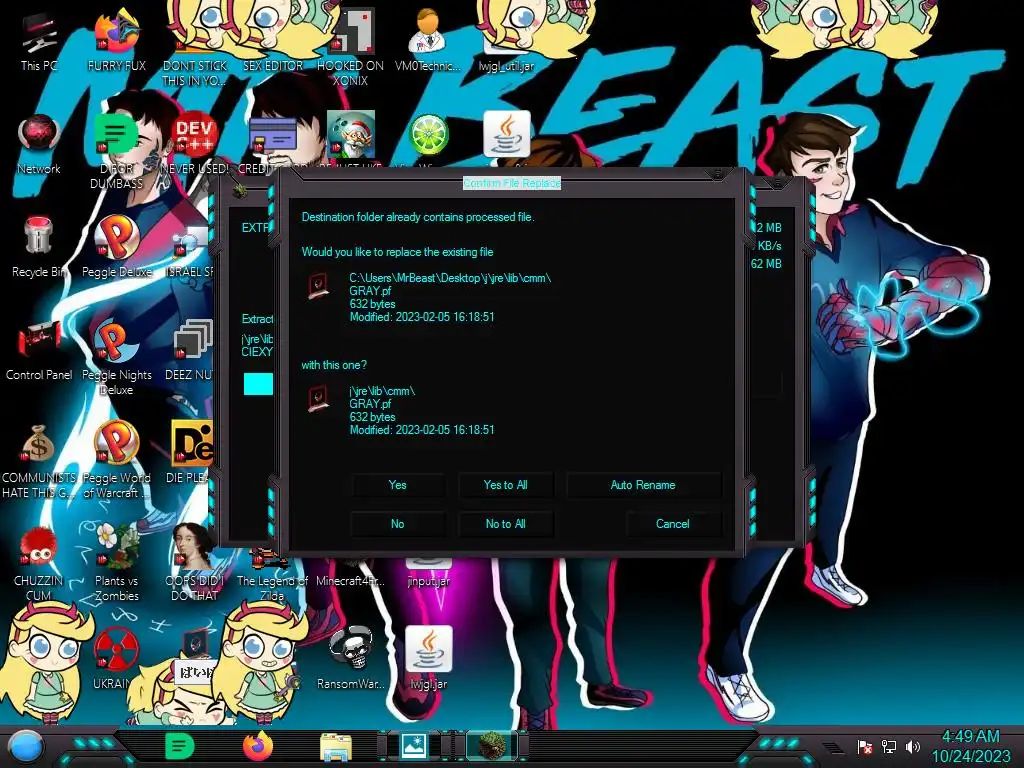Viewport: 1024px width, 768px height.
Task: Click the Santa Claus desktop icon
Action: pos(351,135)
